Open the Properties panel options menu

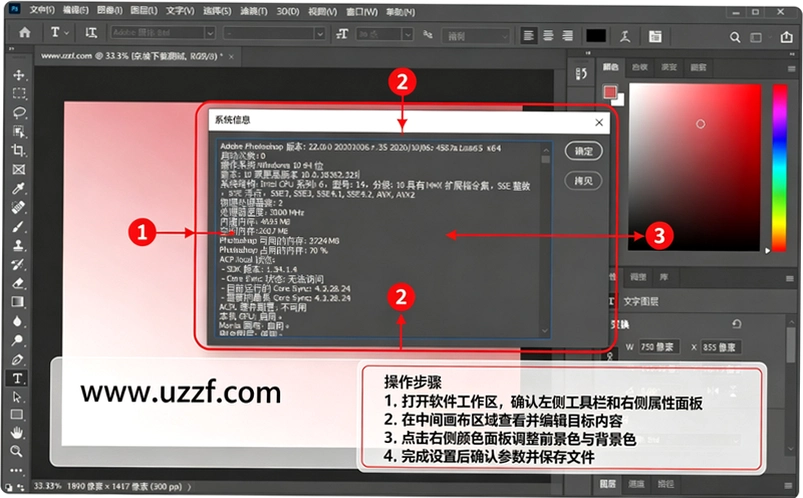click(789, 278)
